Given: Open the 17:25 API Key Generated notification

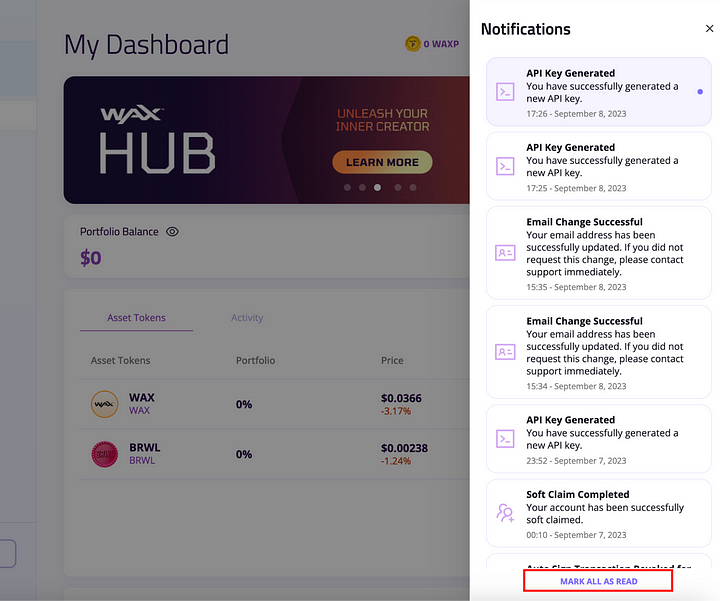Looking at the screenshot, I should coord(599,166).
